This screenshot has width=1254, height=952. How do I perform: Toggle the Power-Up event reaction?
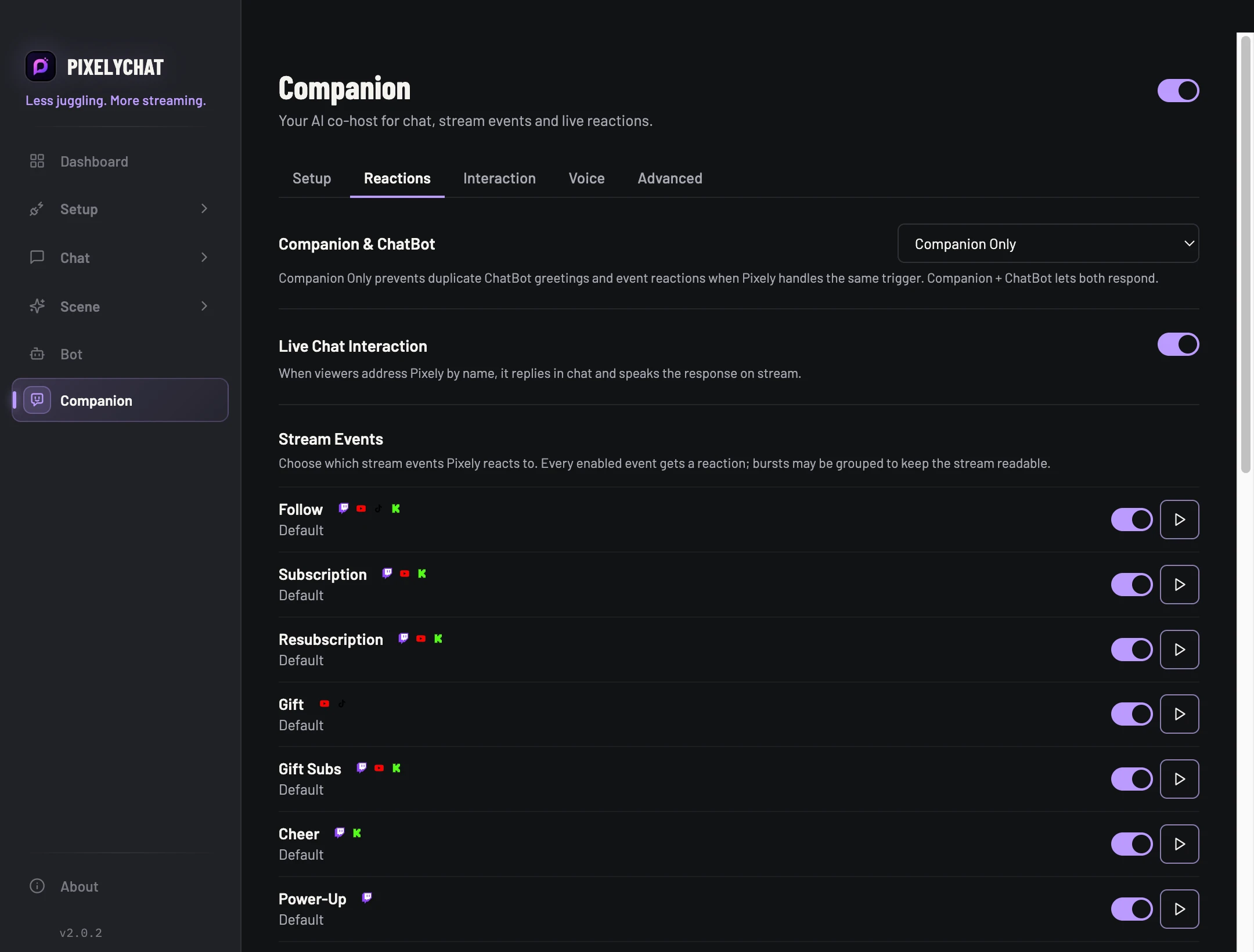tap(1132, 909)
